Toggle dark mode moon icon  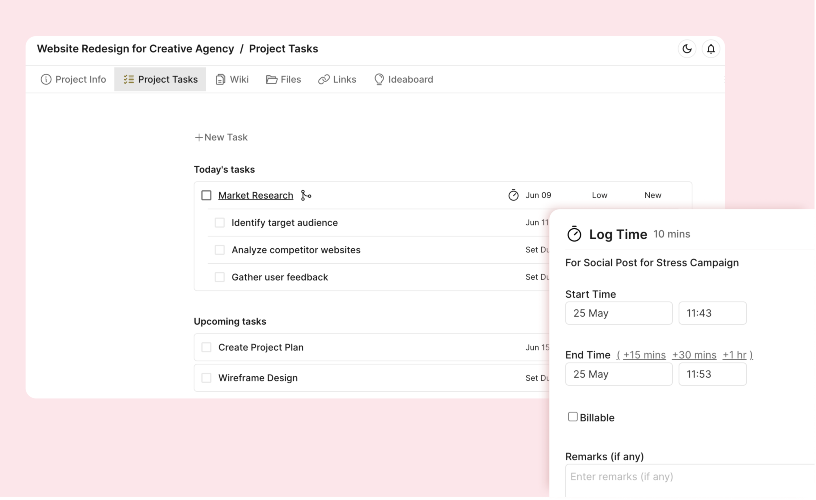[x=687, y=49]
